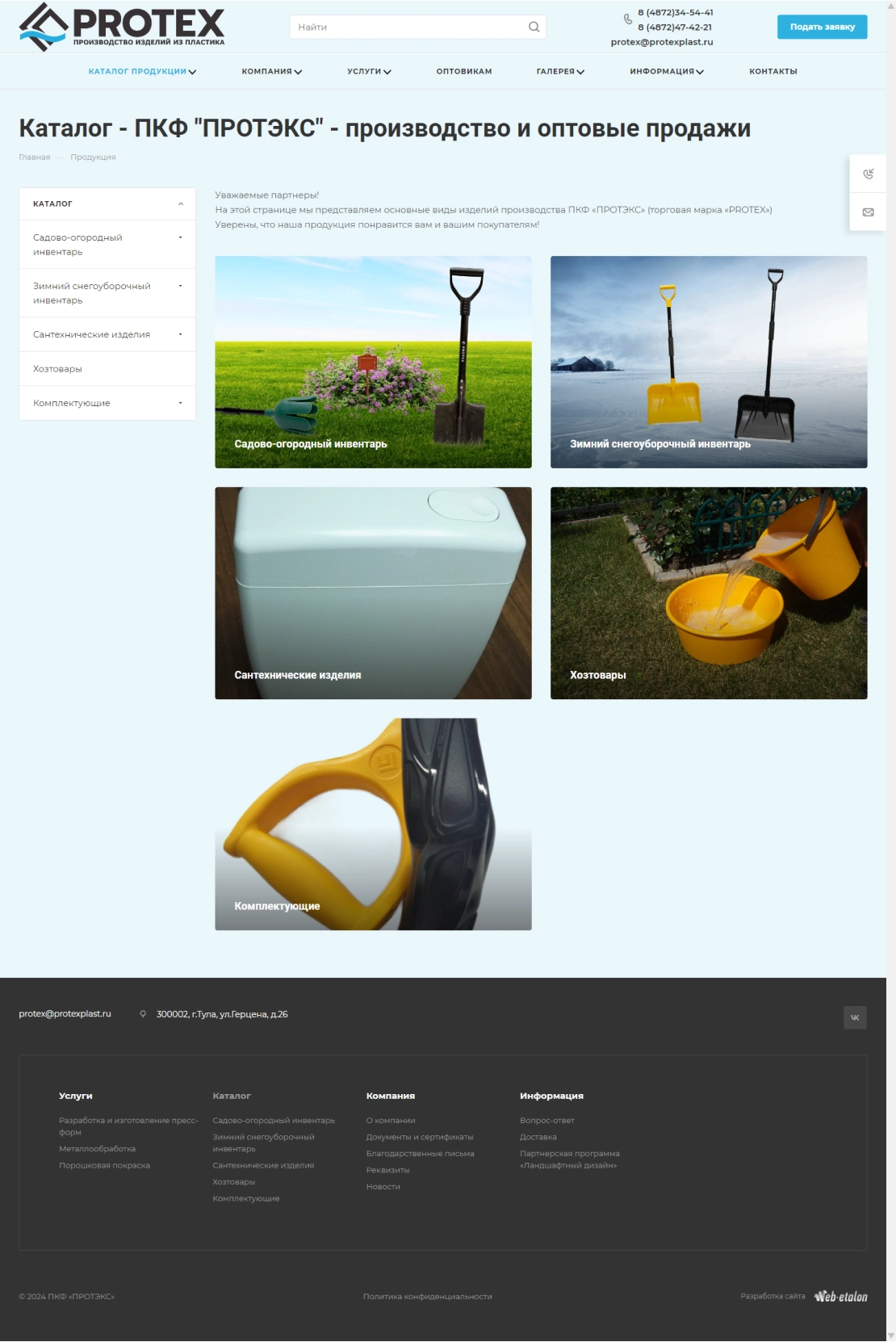Collapse the sidebar Каталог panel
896x1342 pixels.
181,203
